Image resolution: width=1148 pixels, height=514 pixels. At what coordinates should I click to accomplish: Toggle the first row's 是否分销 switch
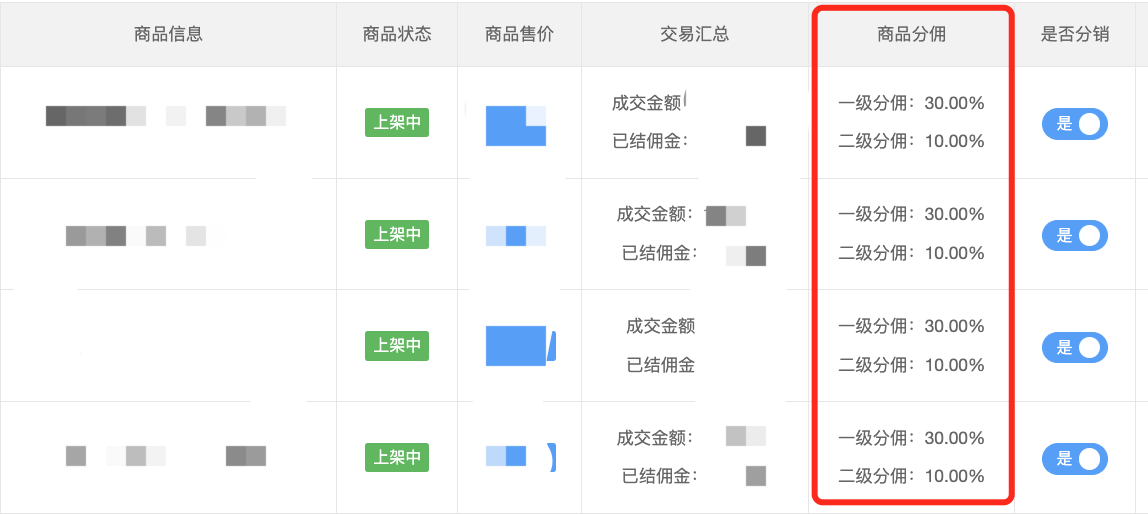point(1074,124)
